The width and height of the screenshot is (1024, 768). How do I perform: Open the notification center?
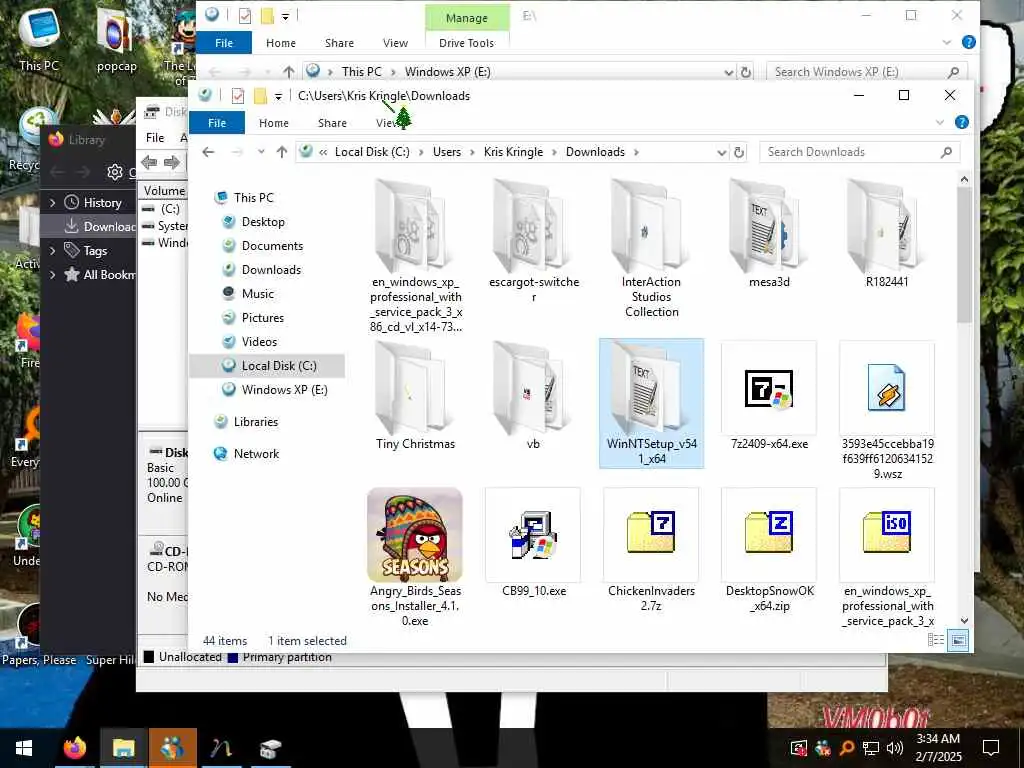click(991, 748)
